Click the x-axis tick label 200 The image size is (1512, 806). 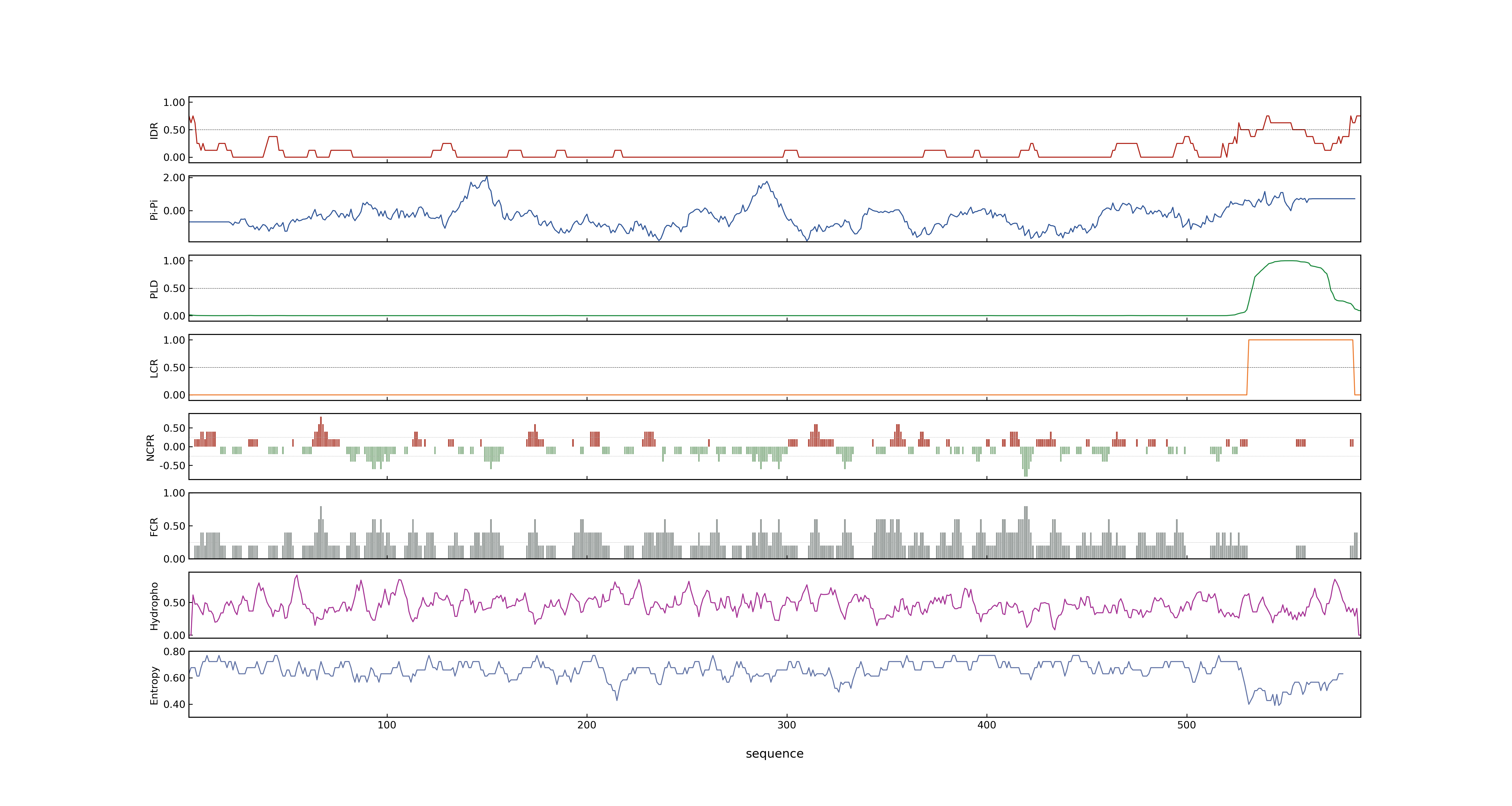[586, 725]
